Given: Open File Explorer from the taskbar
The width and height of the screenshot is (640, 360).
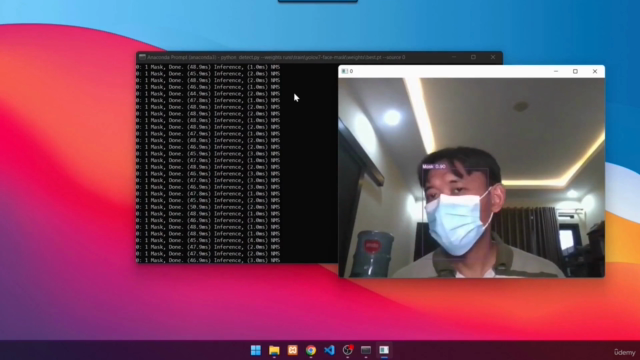Looking at the screenshot, I should [274, 350].
